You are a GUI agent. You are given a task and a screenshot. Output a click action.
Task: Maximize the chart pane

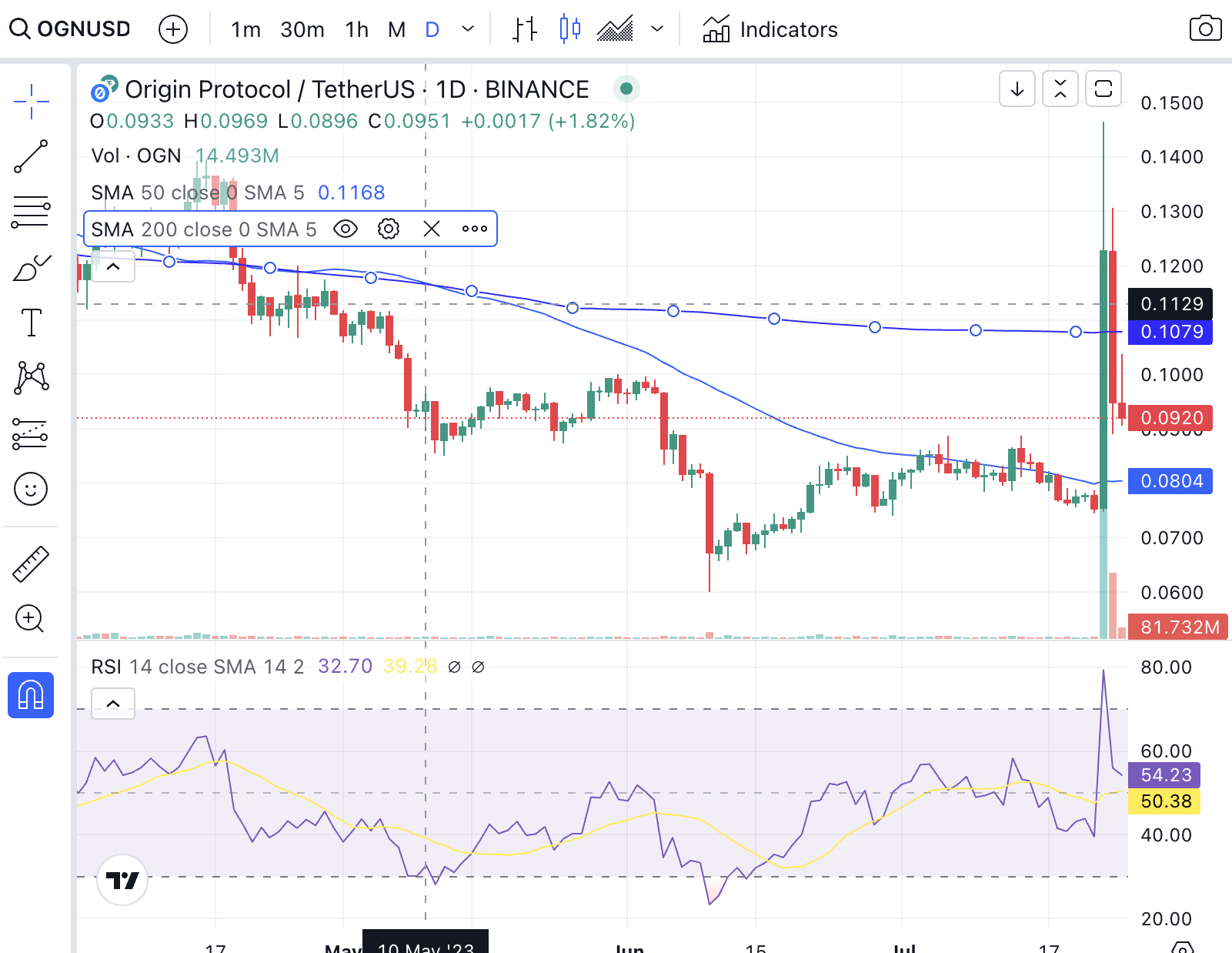click(x=1103, y=89)
